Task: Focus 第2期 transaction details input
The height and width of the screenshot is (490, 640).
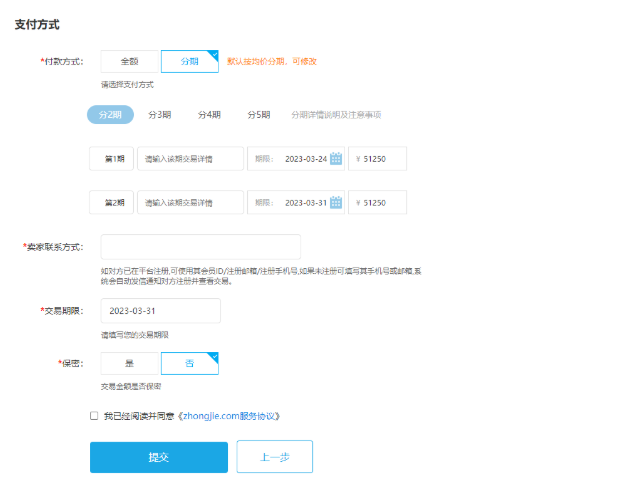Action: click(190, 202)
